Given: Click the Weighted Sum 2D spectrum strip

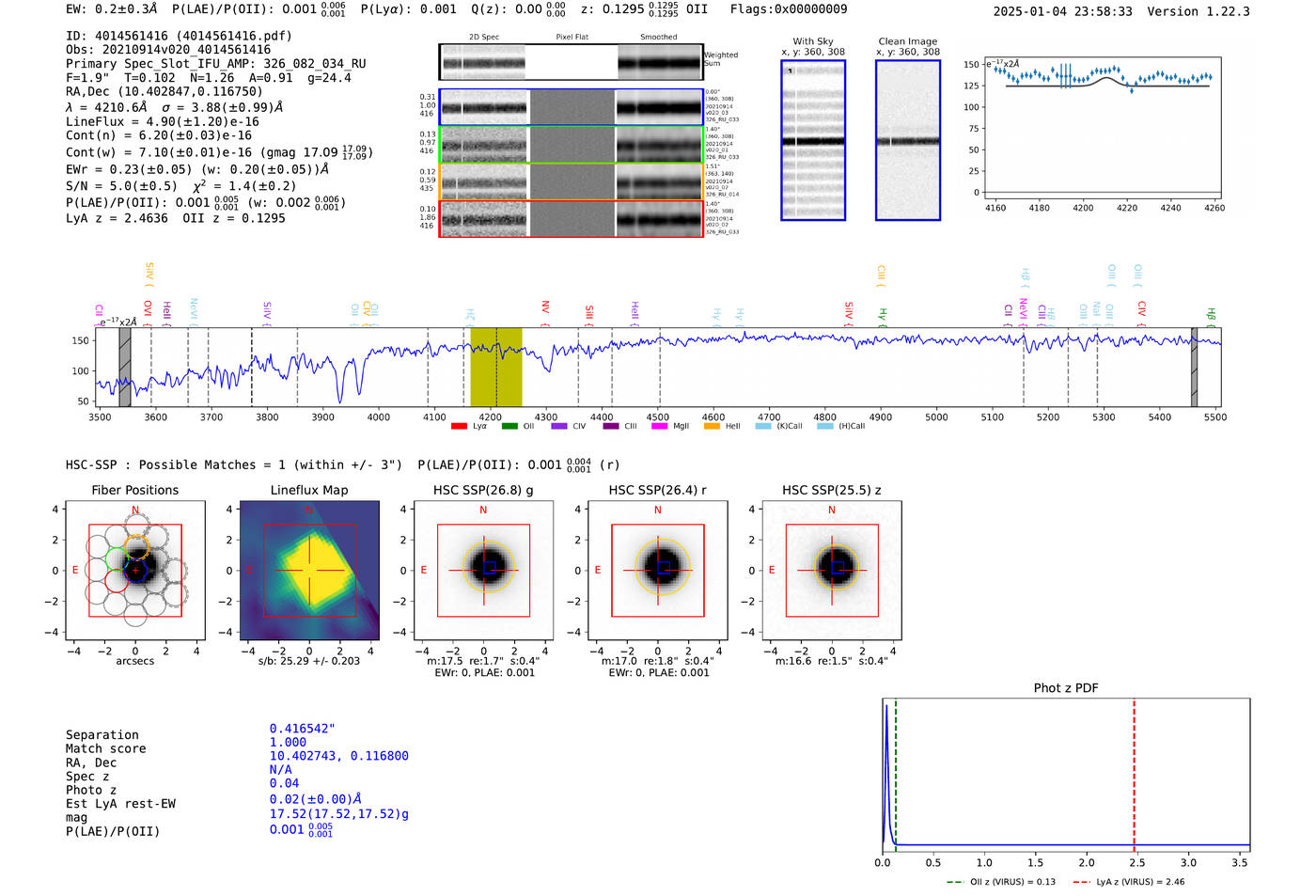Looking at the screenshot, I should [x=572, y=62].
